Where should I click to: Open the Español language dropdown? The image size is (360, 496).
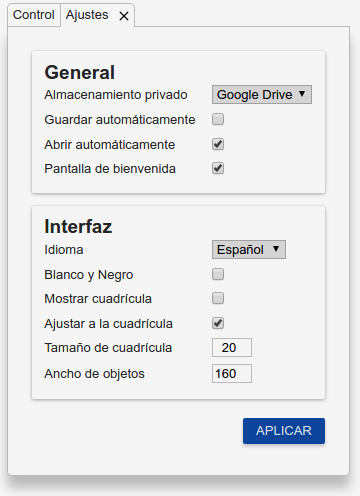point(249,249)
